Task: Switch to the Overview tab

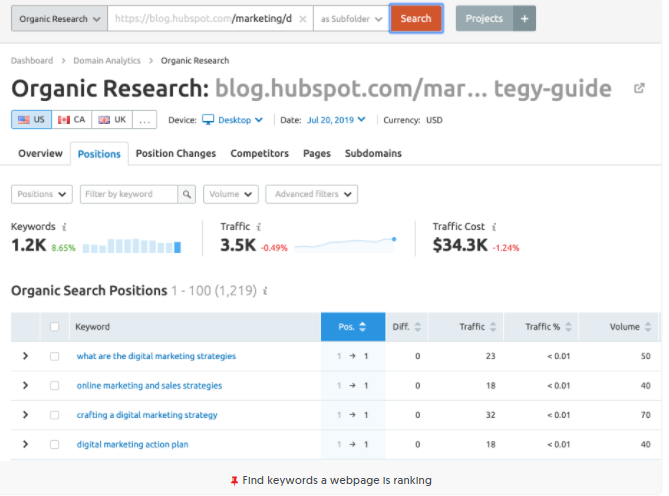Action: [40, 154]
